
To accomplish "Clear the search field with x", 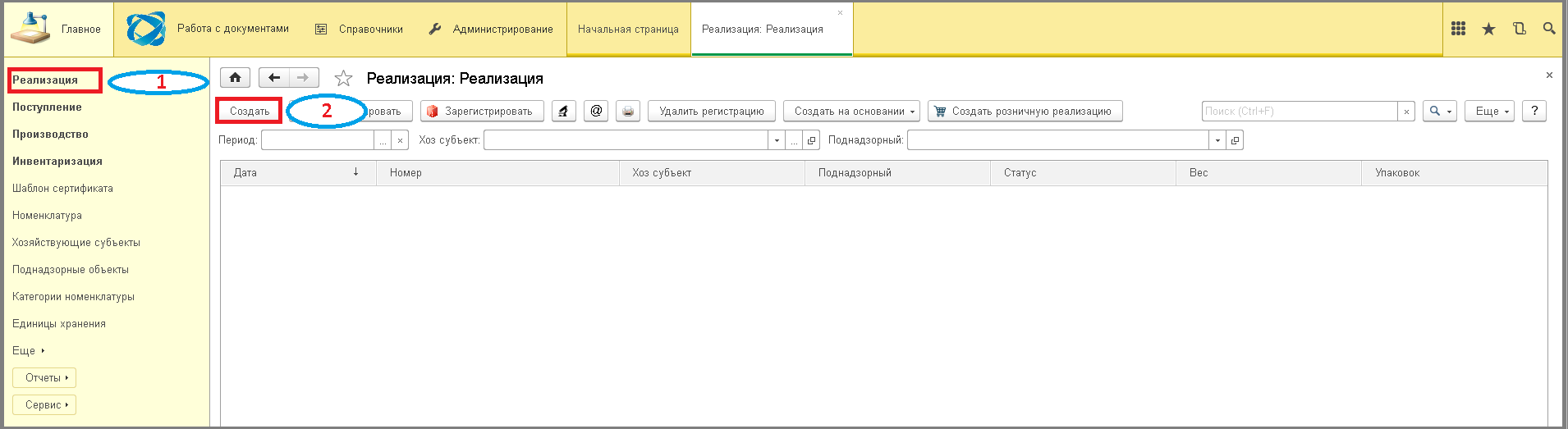I will click(1406, 112).
